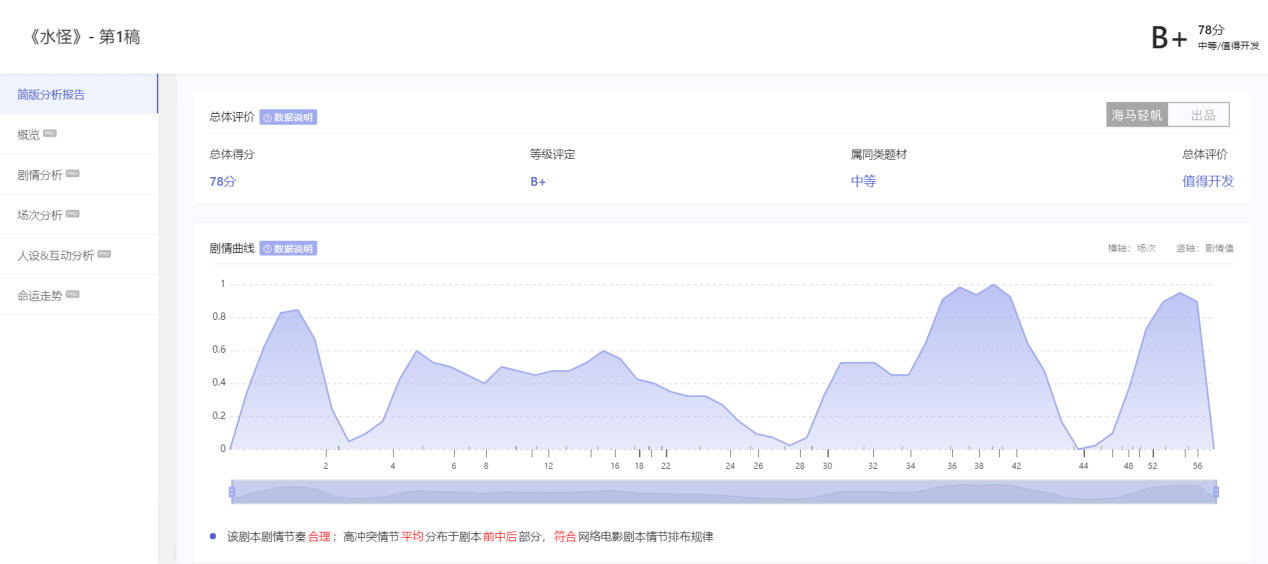Click scene 44 tick label on x-axis
The height and width of the screenshot is (564, 1268).
[1083, 466]
